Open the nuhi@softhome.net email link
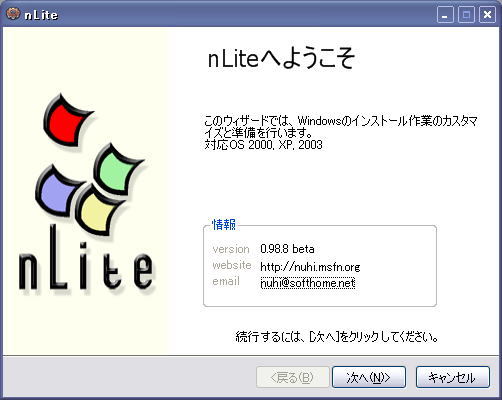502x400 pixels. point(308,283)
